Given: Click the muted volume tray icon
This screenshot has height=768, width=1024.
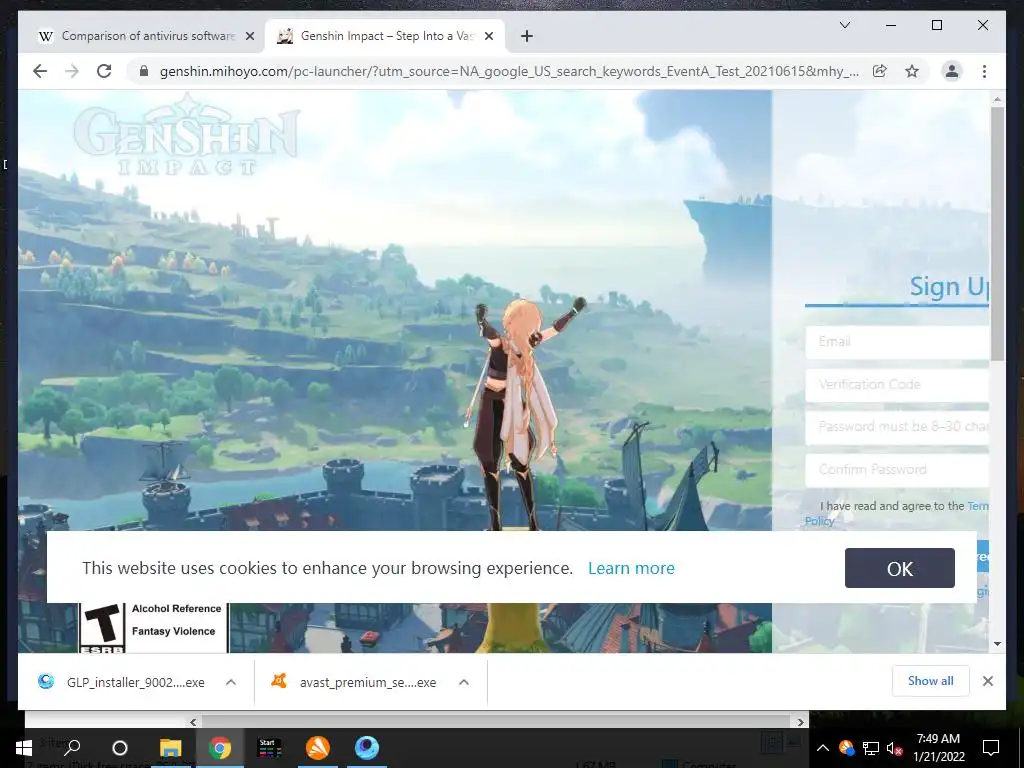Looking at the screenshot, I should pyautogui.click(x=895, y=748).
